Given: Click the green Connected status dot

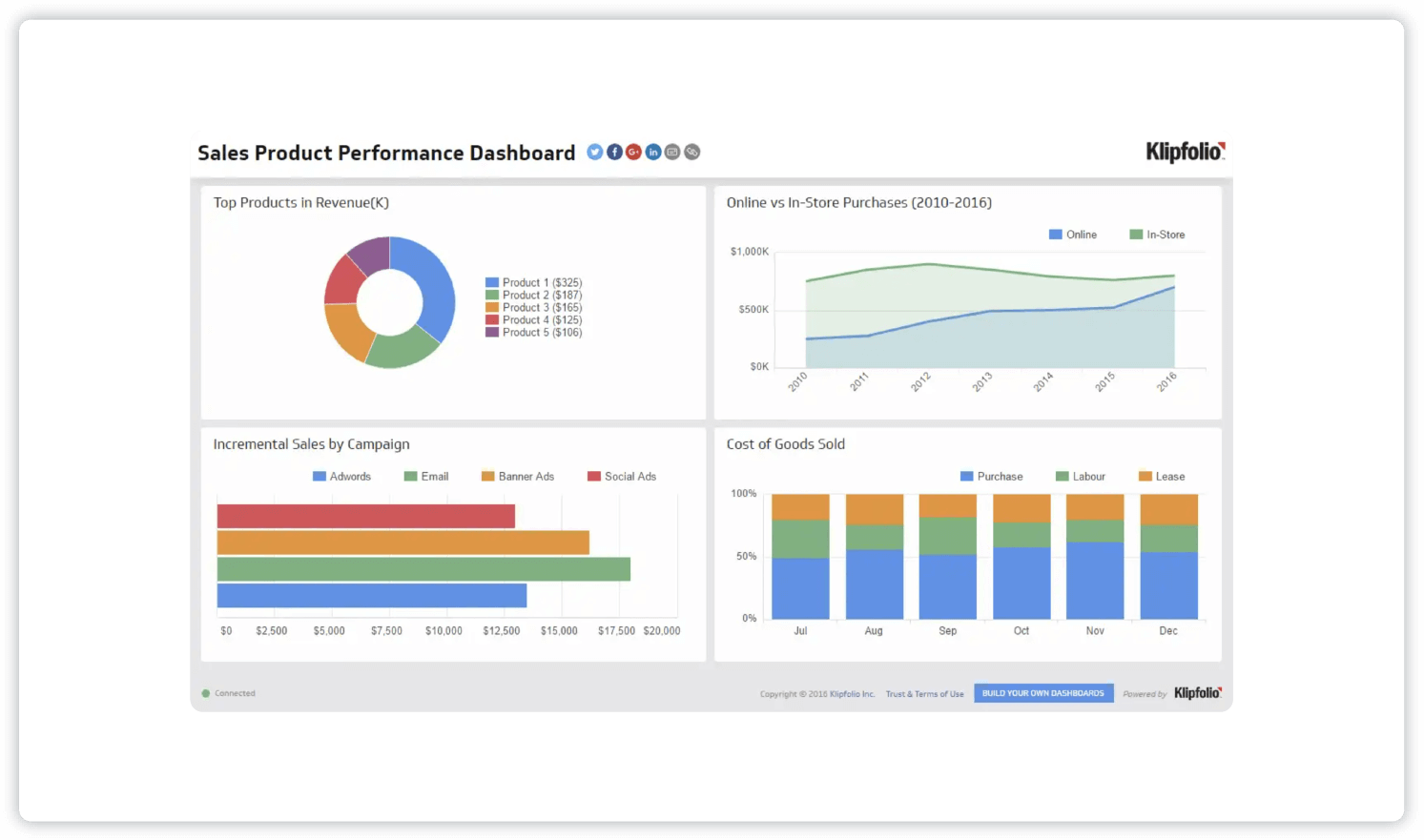Looking at the screenshot, I should [x=206, y=693].
